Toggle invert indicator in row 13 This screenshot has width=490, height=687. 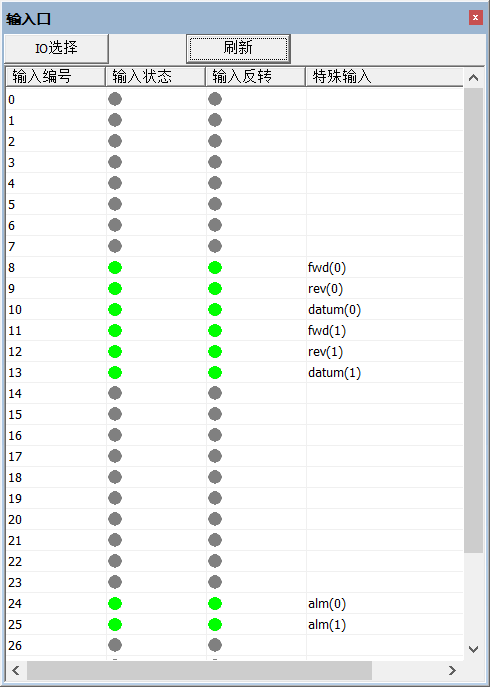[x=215, y=373]
